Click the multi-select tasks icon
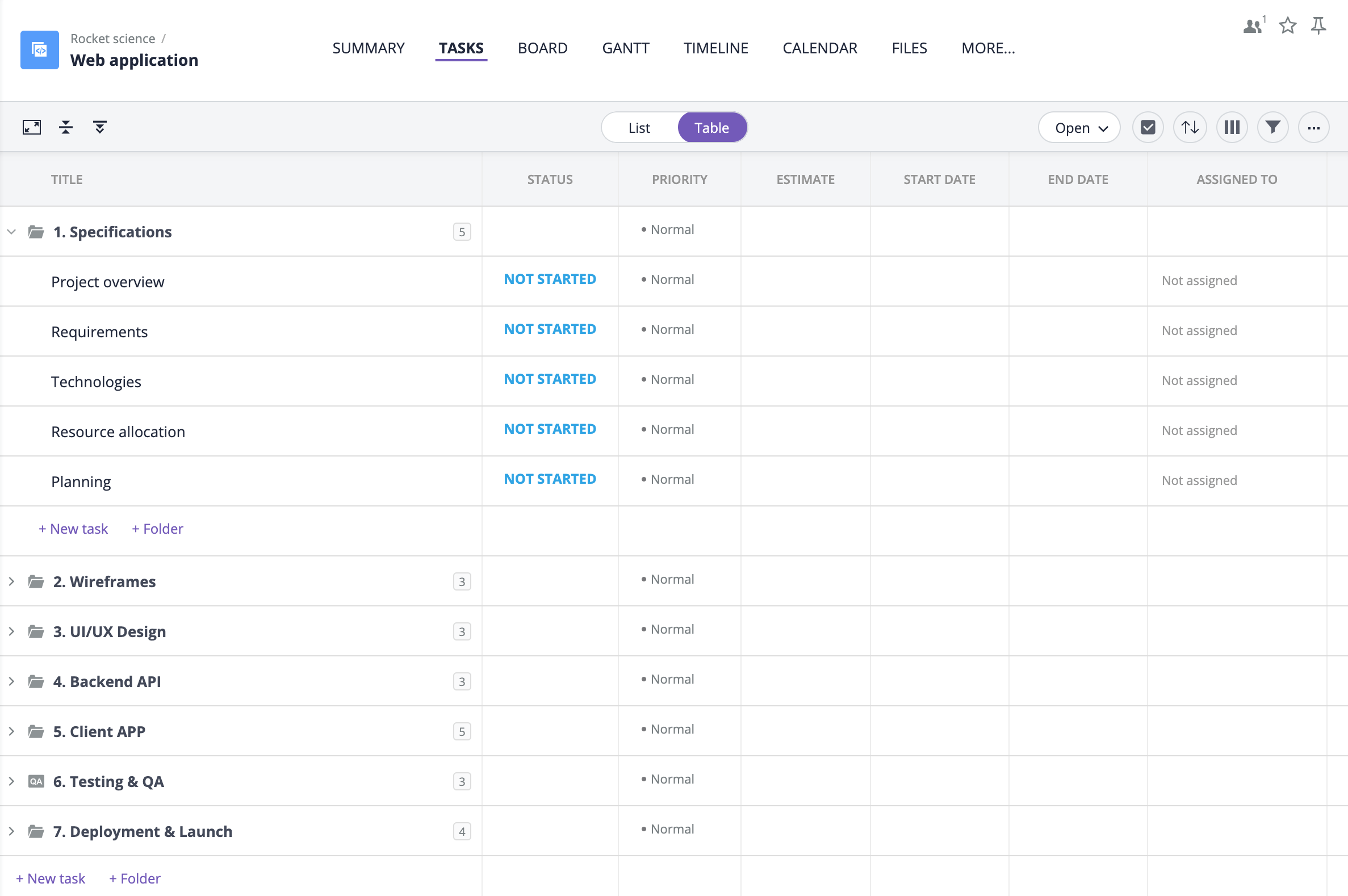Image resolution: width=1348 pixels, height=896 pixels. (x=1149, y=127)
